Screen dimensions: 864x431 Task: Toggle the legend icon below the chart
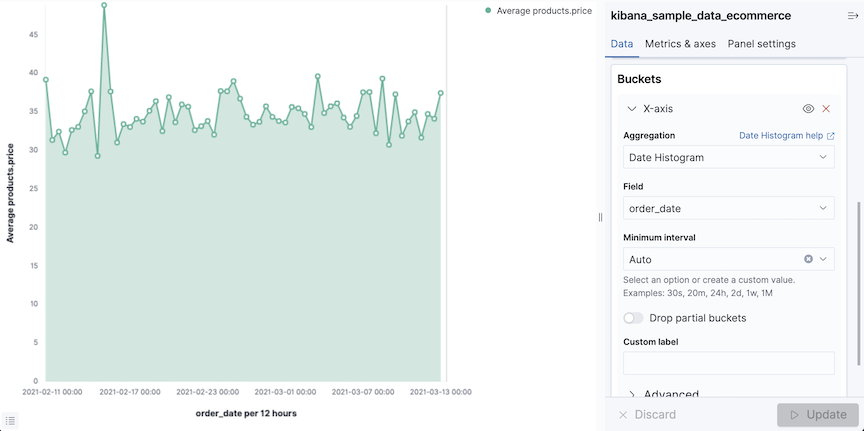pyautogui.click(x=10, y=421)
